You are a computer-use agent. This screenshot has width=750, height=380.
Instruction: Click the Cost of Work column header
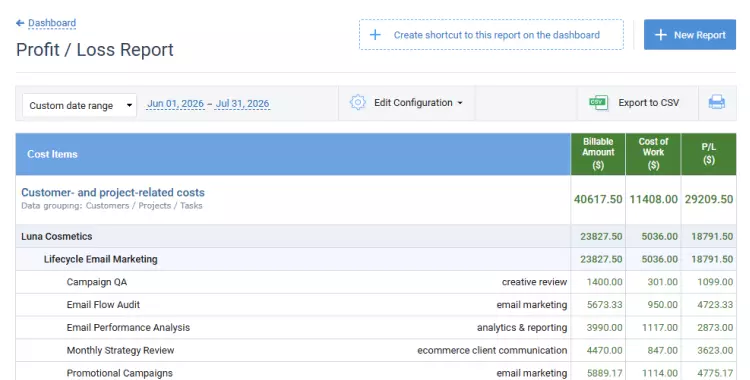click(x=653, y=154)
